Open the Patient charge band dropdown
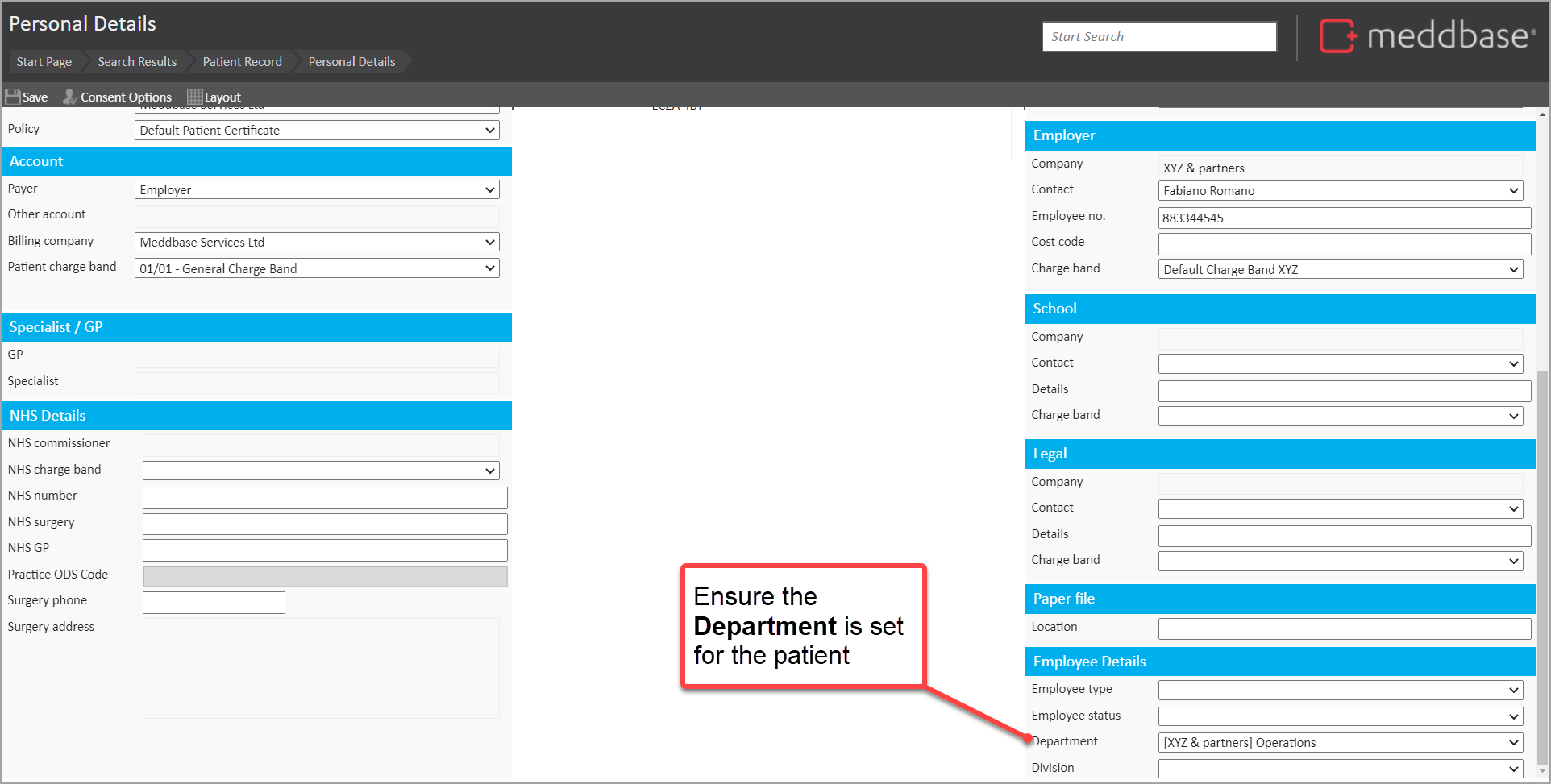Screen dimensions: 1551x784 point(317,268)
